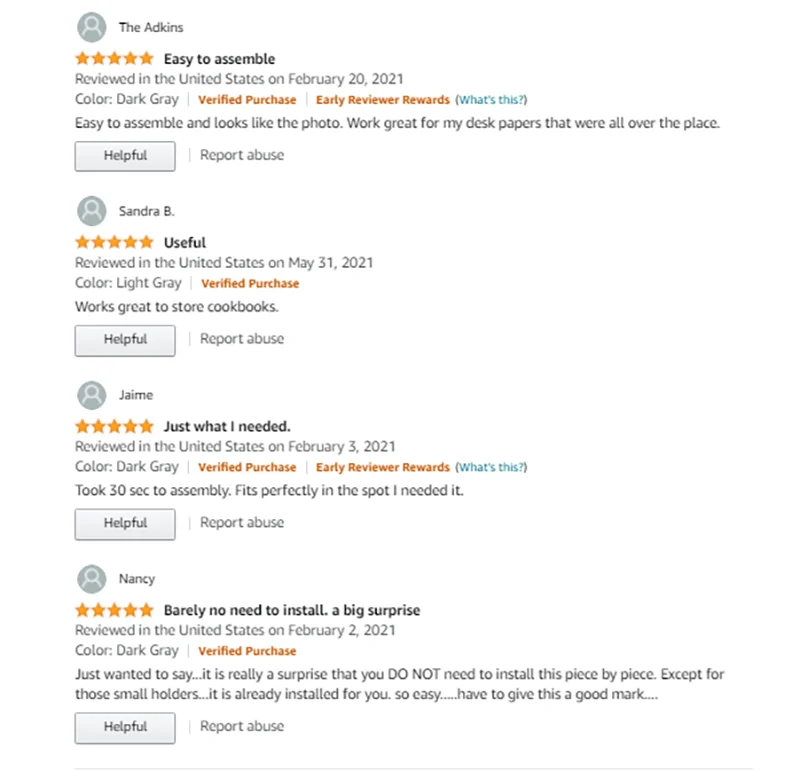Mark Sandra B.'s review as Helpful
The image size is (800, 771).
pyautogui.click(x=125, y=340)
